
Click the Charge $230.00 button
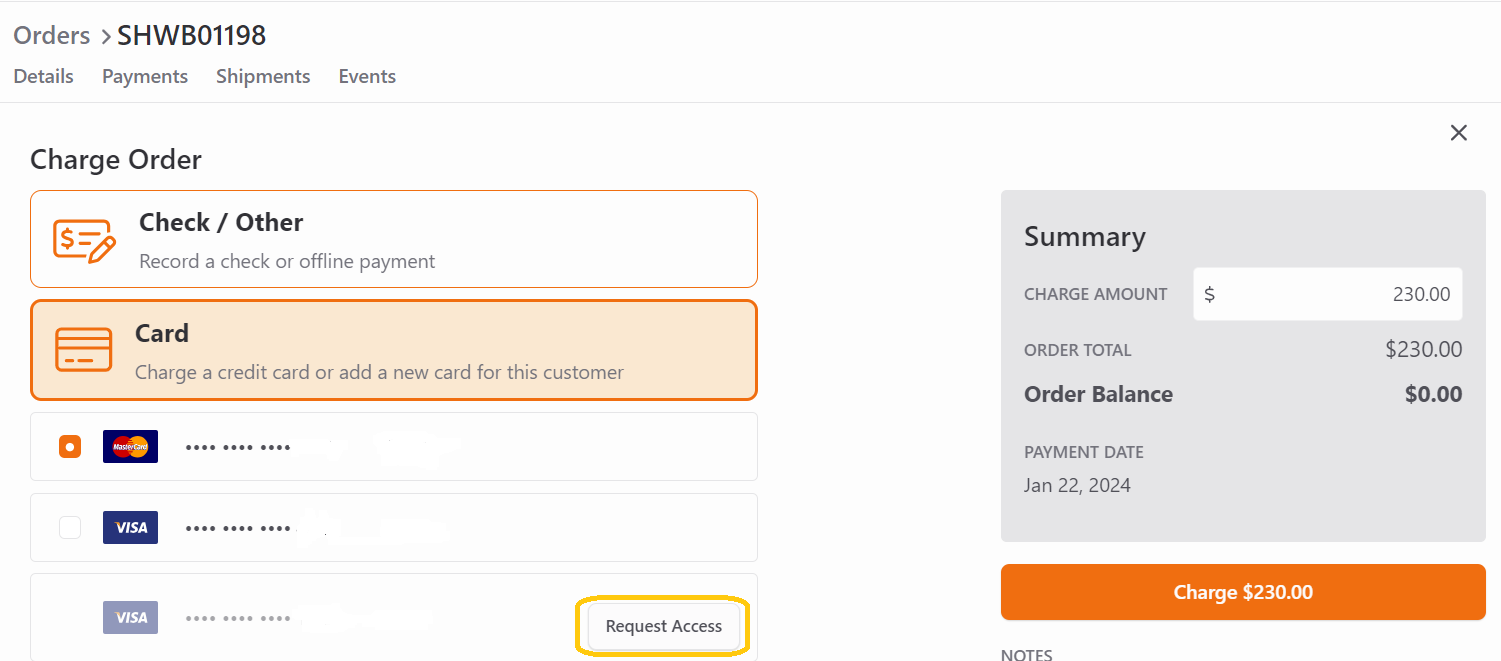click(1243, 592)
